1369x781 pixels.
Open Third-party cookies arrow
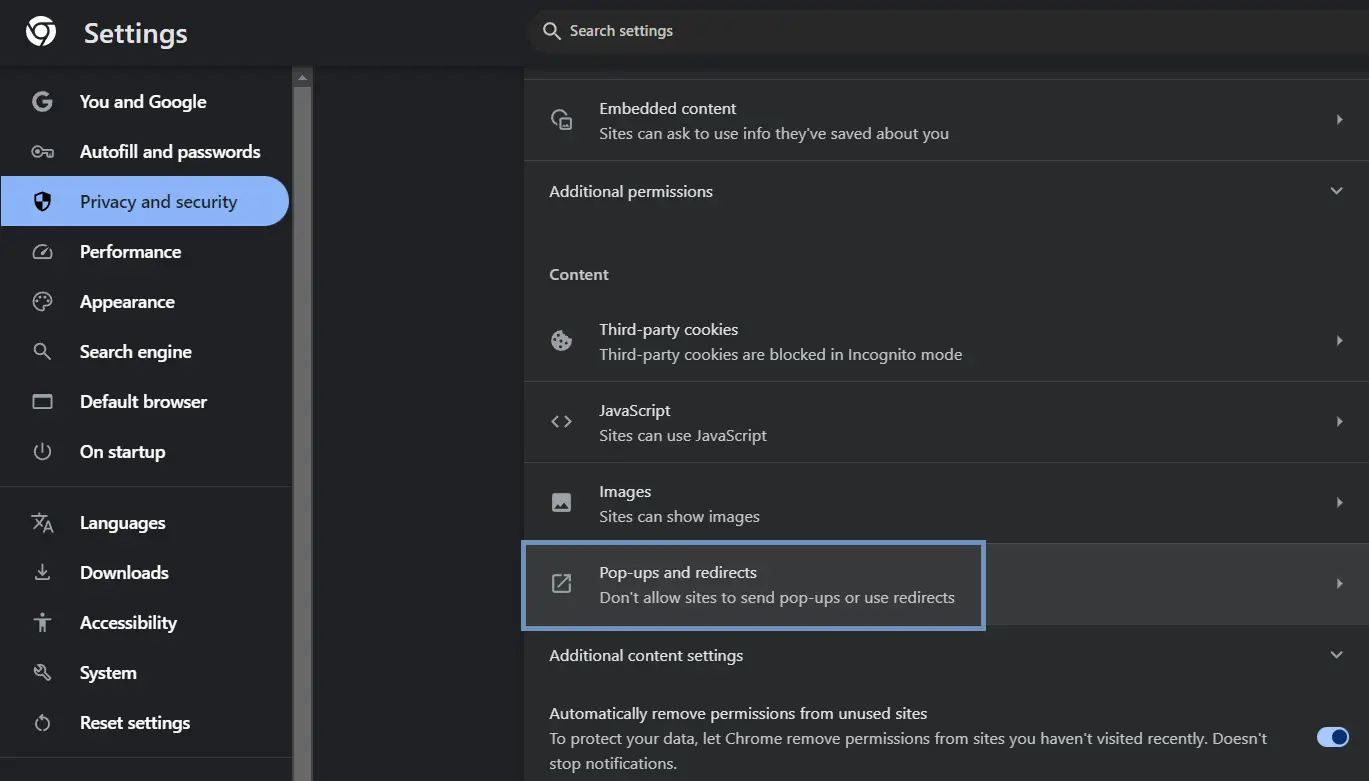click(x=1339, y=341)
